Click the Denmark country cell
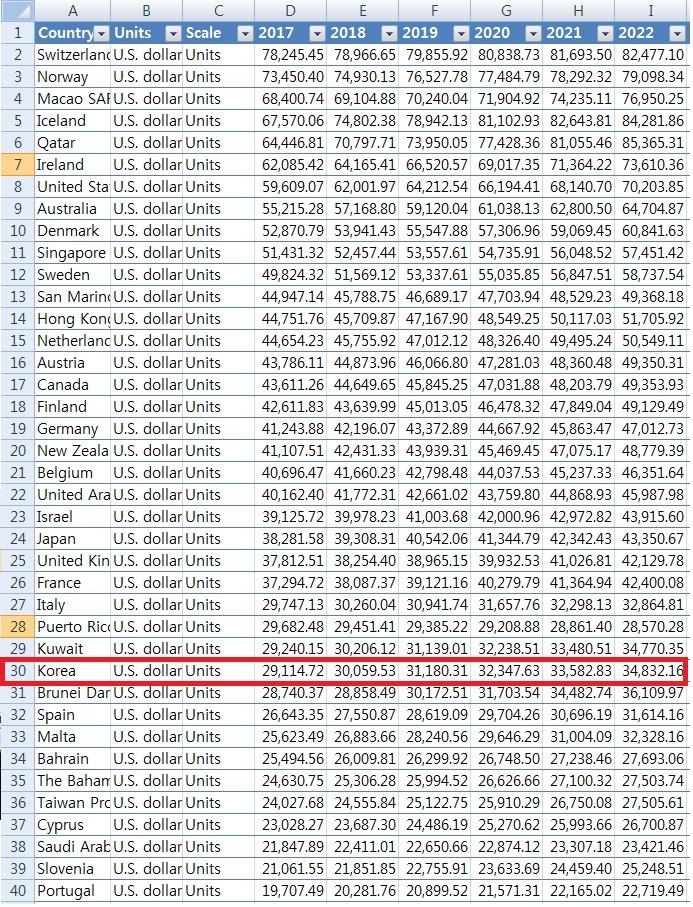693x907 pixels. click(x=73, y=231)
